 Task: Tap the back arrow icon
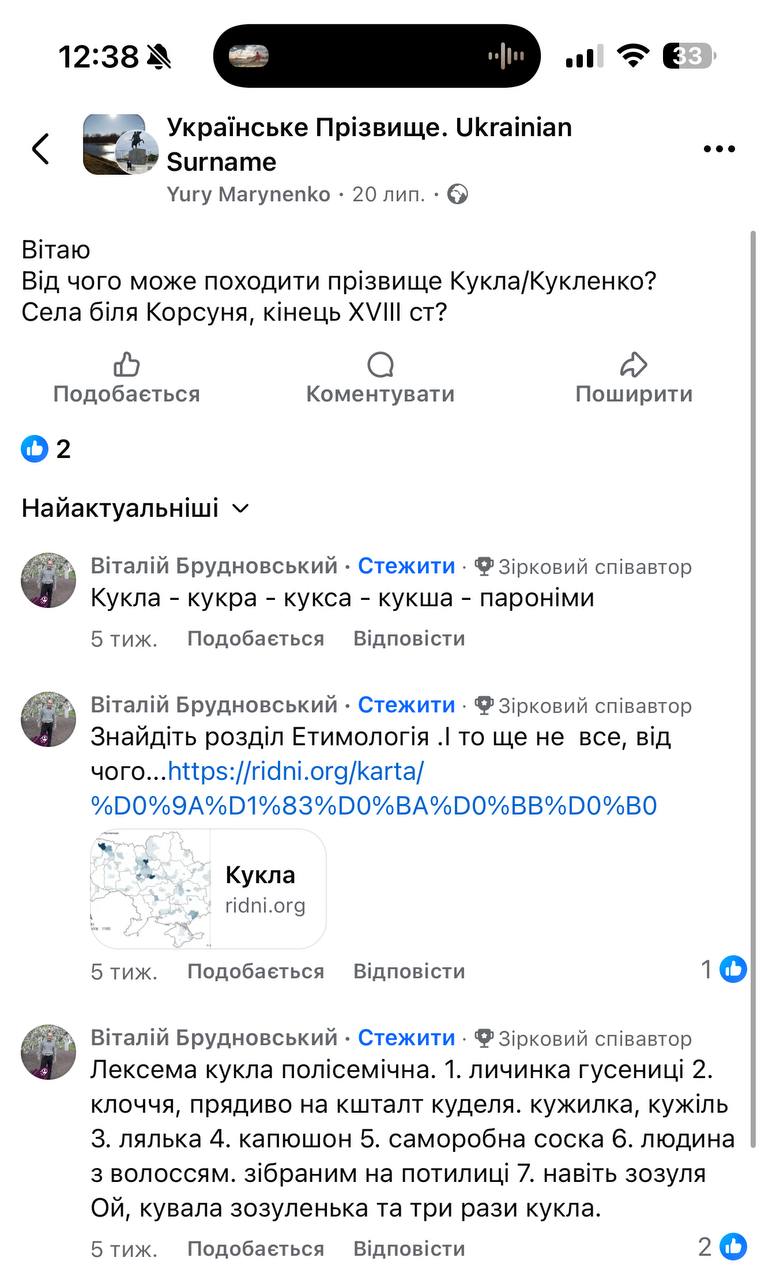click(x=40, y=149)
